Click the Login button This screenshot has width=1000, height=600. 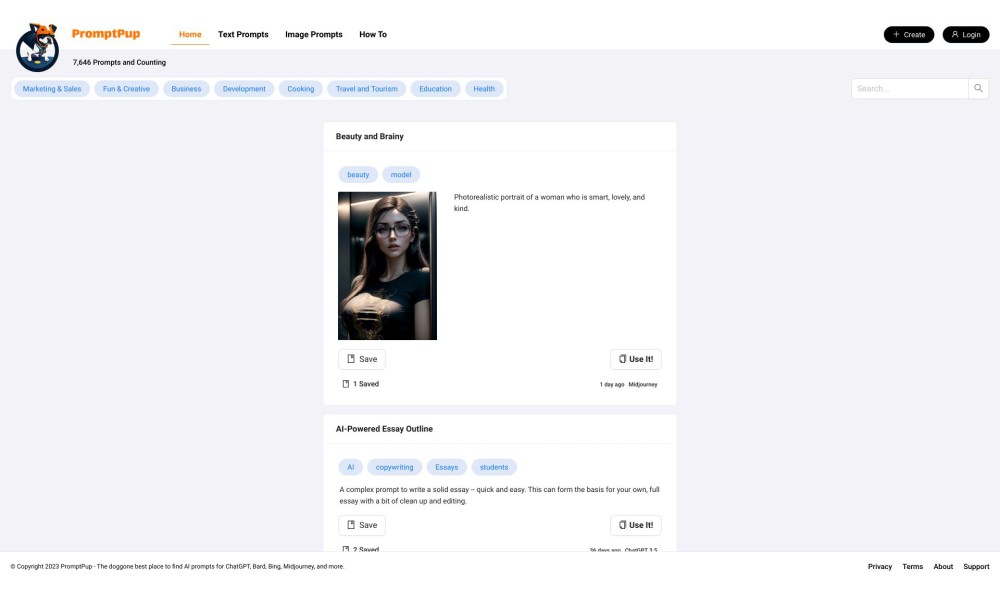pos(966,34)
